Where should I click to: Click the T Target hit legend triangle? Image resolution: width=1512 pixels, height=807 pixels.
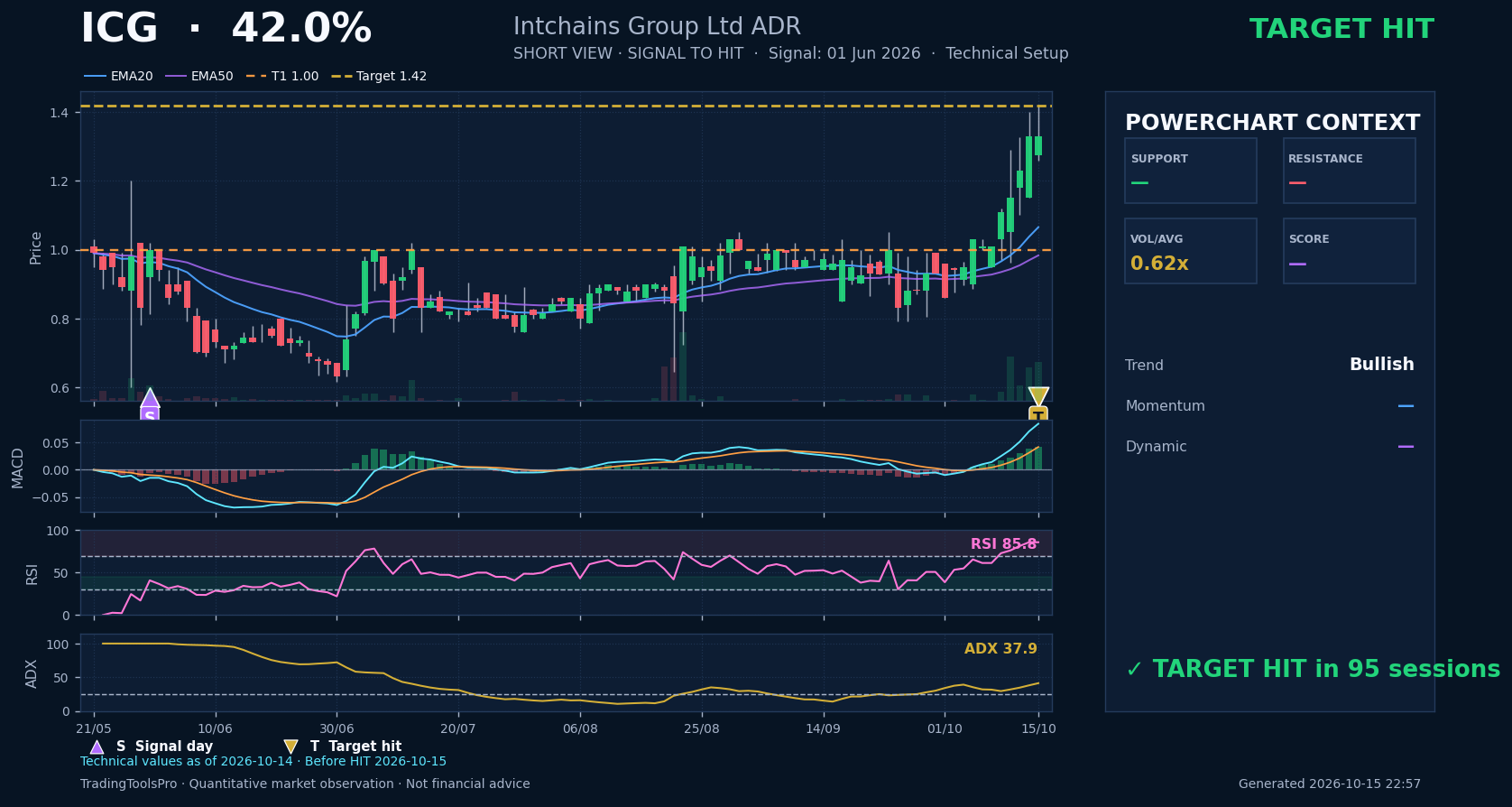tap(290, 747)
